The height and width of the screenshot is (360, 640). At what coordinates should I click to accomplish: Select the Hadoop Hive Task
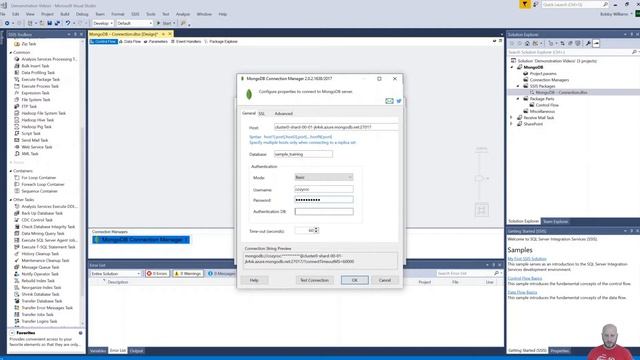click(38, 120)
